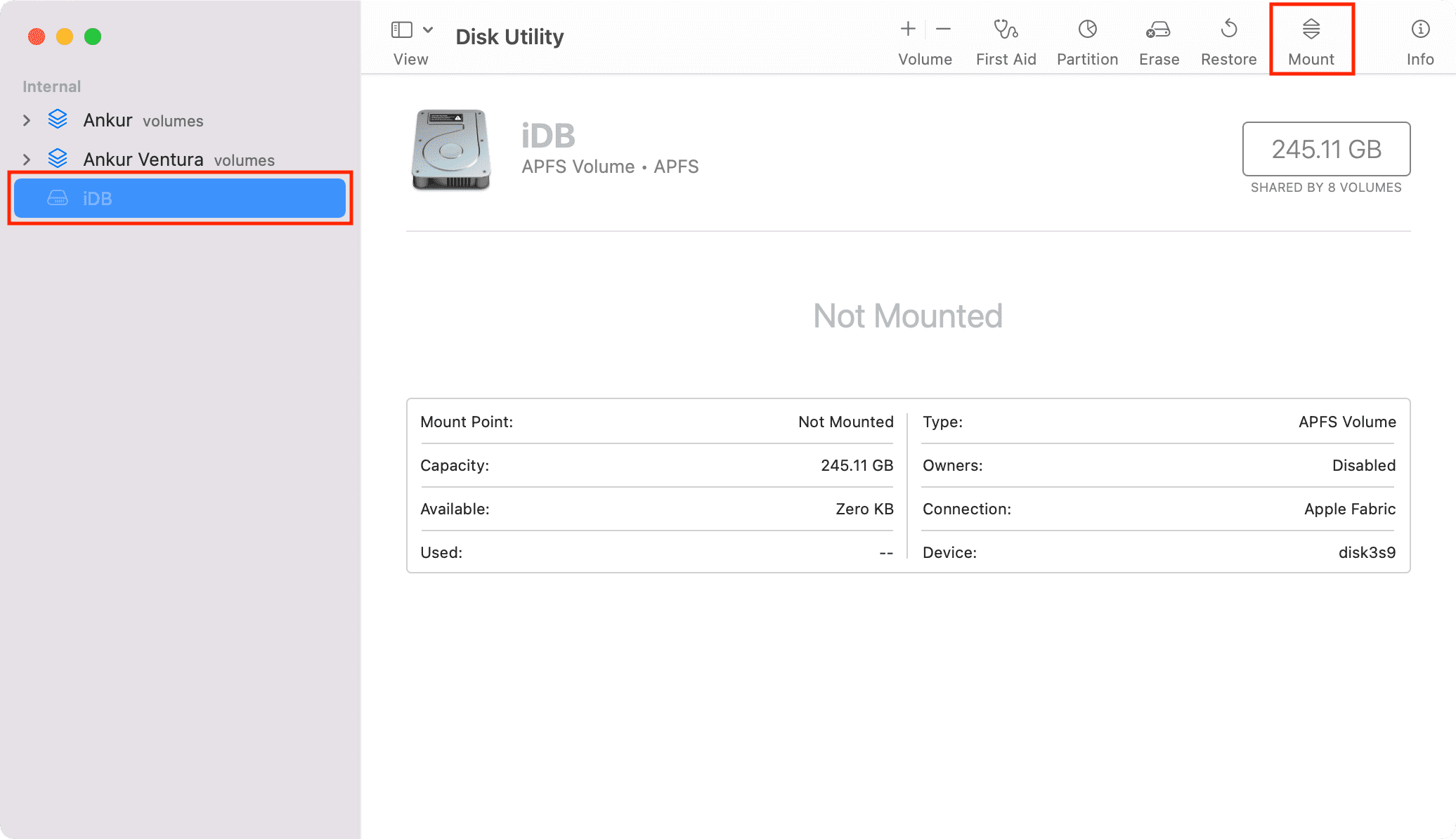Click the large iDB volume heading
The image size is (1456, 839).
(548, 136)
